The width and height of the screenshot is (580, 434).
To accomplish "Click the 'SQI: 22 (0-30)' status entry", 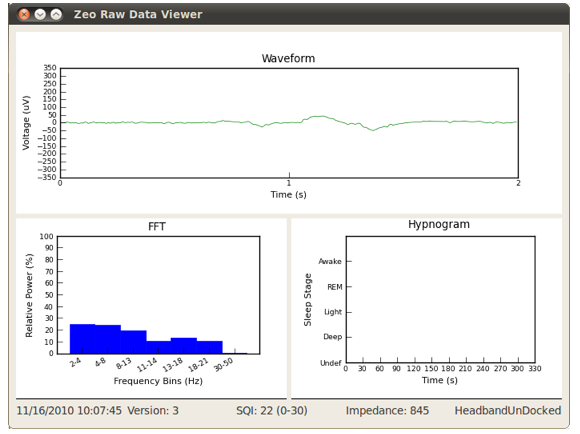I will tap(272, 410).
